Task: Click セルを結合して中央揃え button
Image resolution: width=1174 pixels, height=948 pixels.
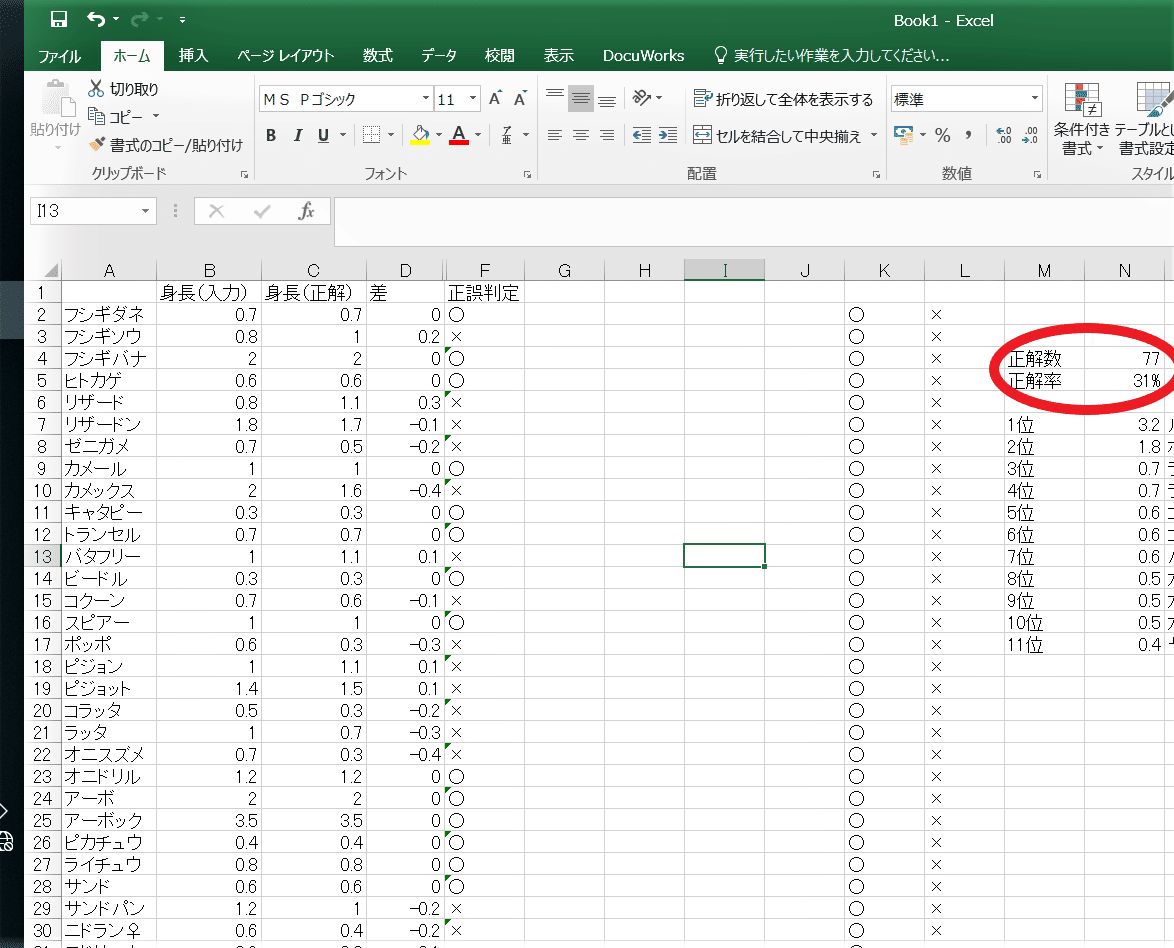Action: point(778,136)
